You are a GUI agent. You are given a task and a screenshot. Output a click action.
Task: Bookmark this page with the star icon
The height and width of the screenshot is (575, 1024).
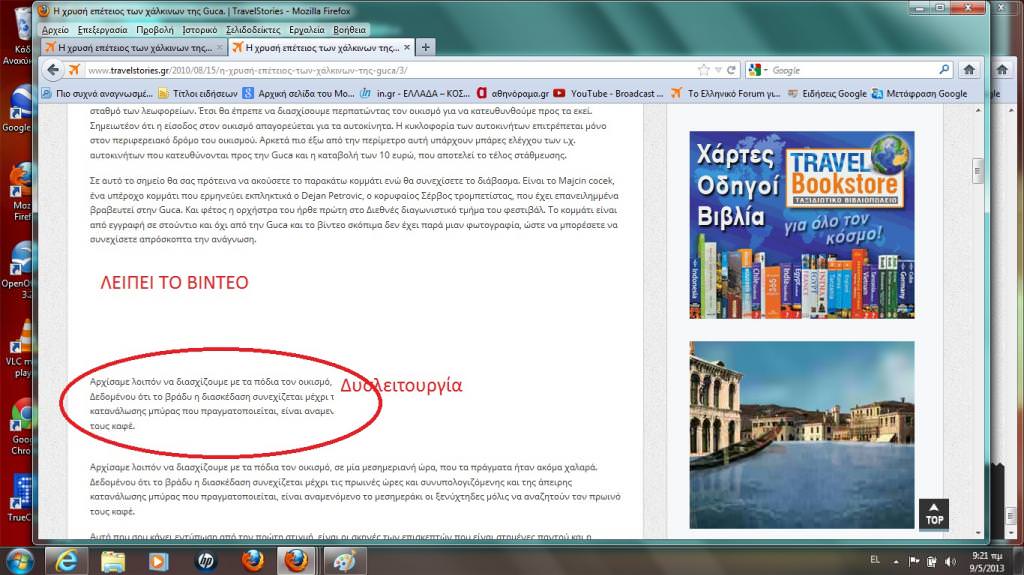(x=704, y=70)
